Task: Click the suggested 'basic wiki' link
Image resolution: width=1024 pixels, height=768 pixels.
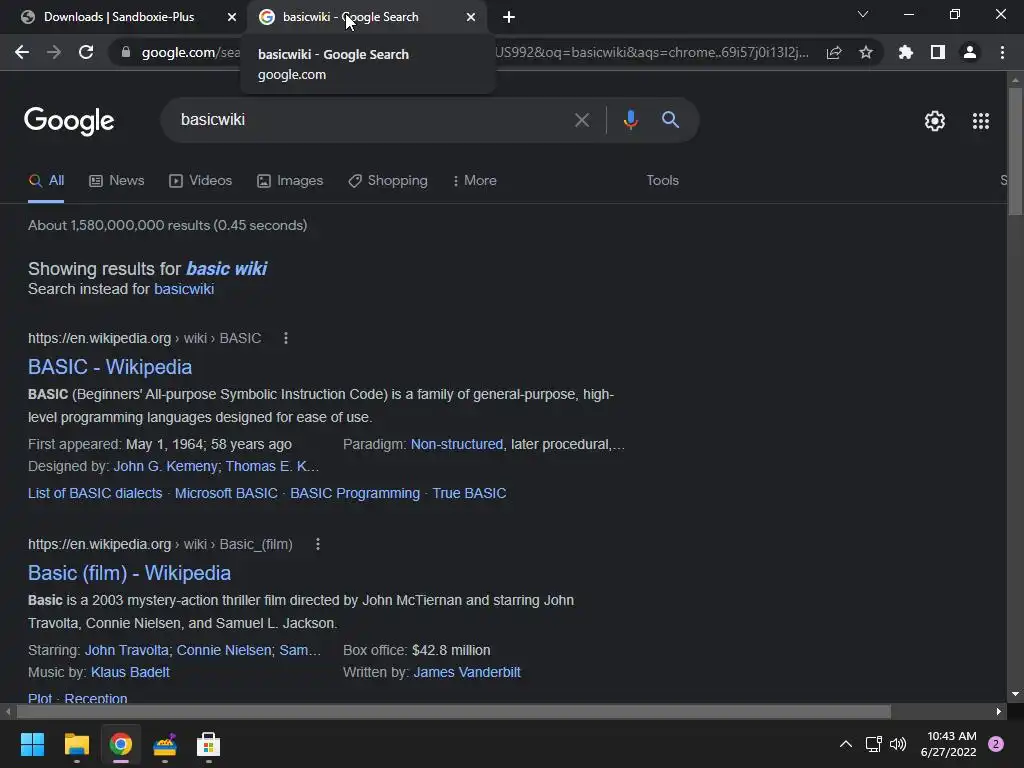Action: (227, 269)
